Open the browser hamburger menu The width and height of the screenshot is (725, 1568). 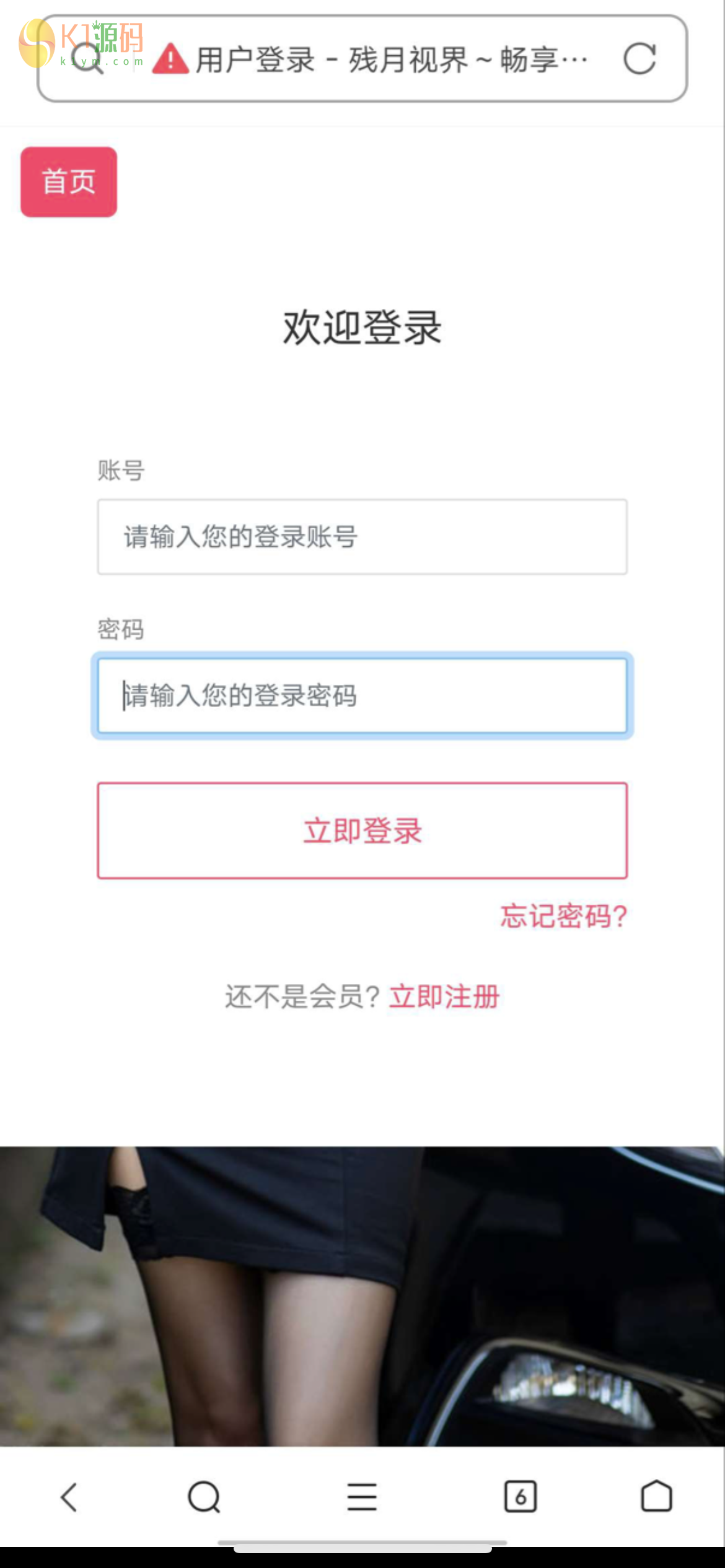(362, 1497)
